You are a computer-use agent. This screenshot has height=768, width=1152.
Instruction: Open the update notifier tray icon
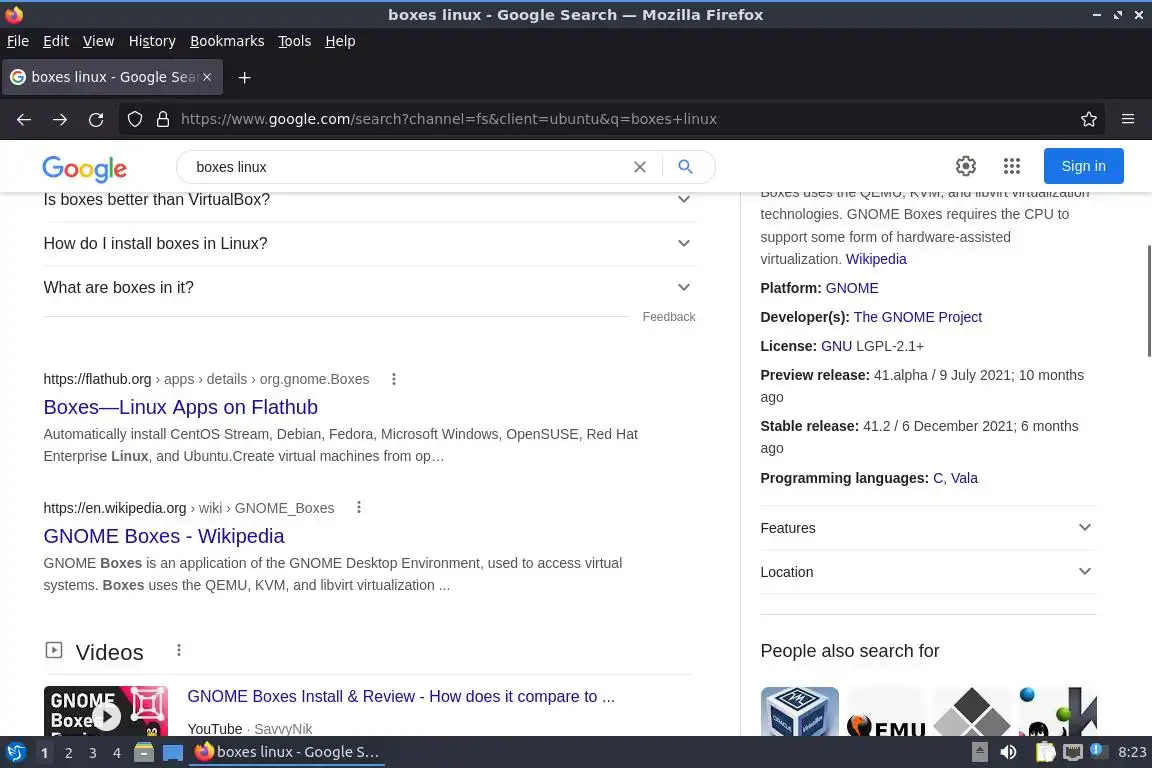click(x=1096, y=750)
